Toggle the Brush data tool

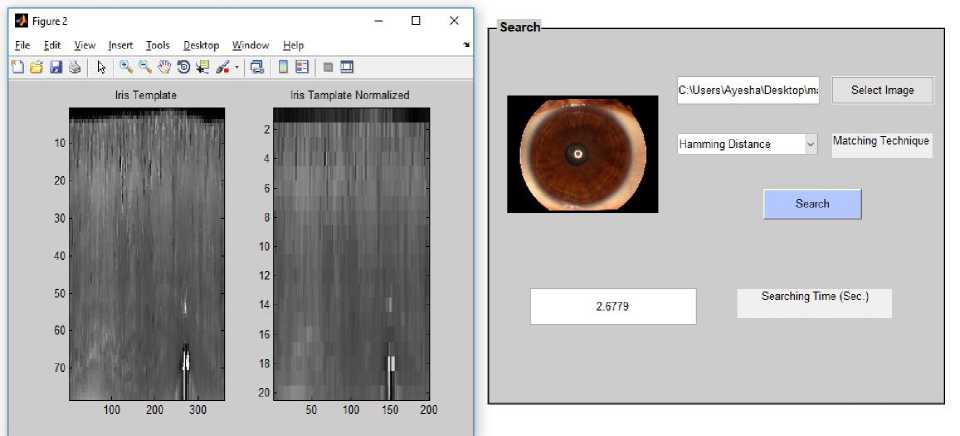(x=222, y=68)
